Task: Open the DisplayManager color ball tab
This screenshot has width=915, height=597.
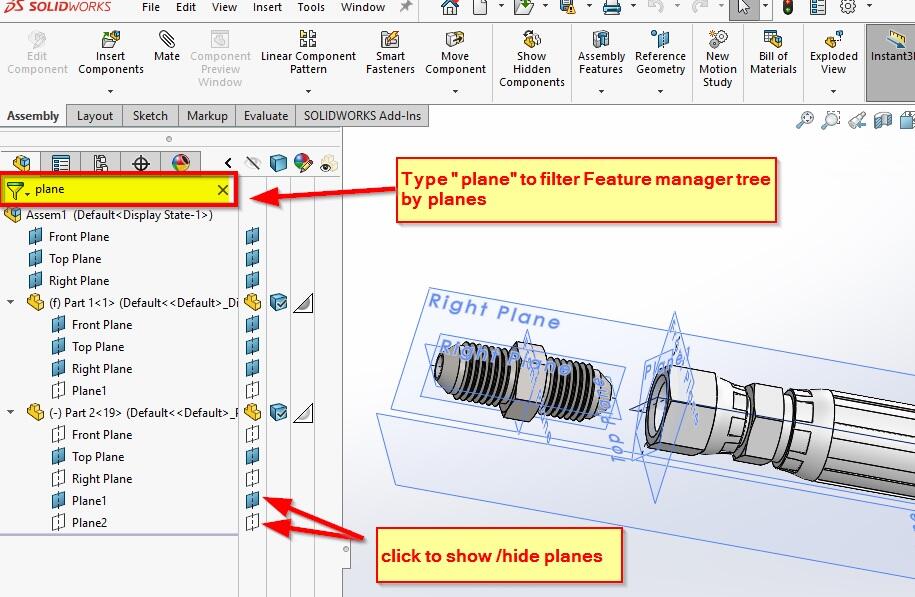Action: tap(180, 164)
